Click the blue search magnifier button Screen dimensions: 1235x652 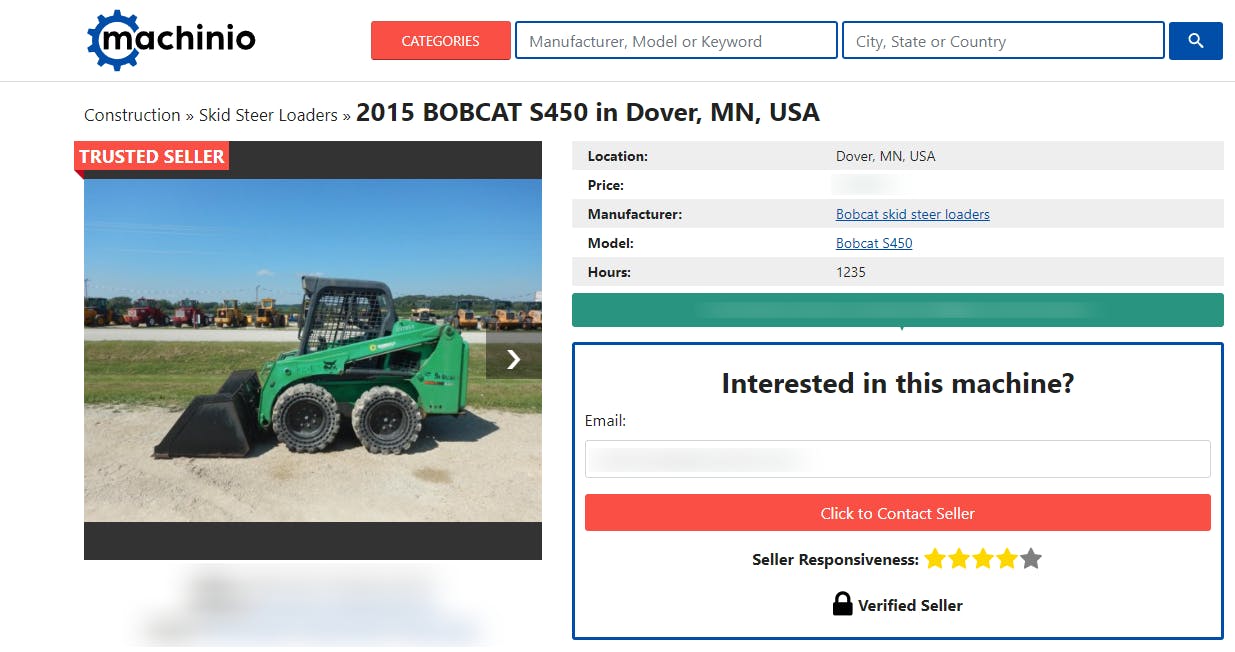[1195, 41]
